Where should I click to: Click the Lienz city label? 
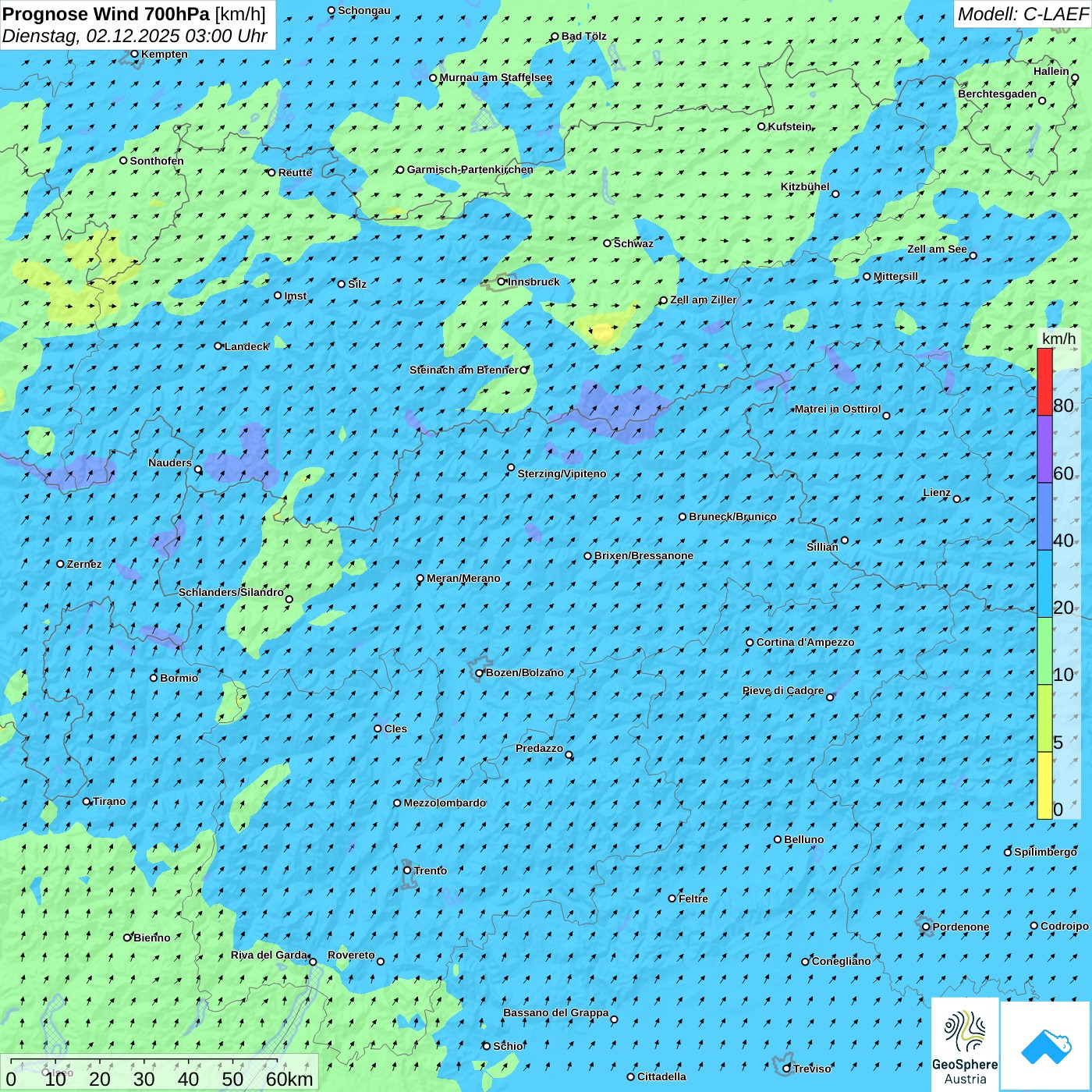[937, 492]
